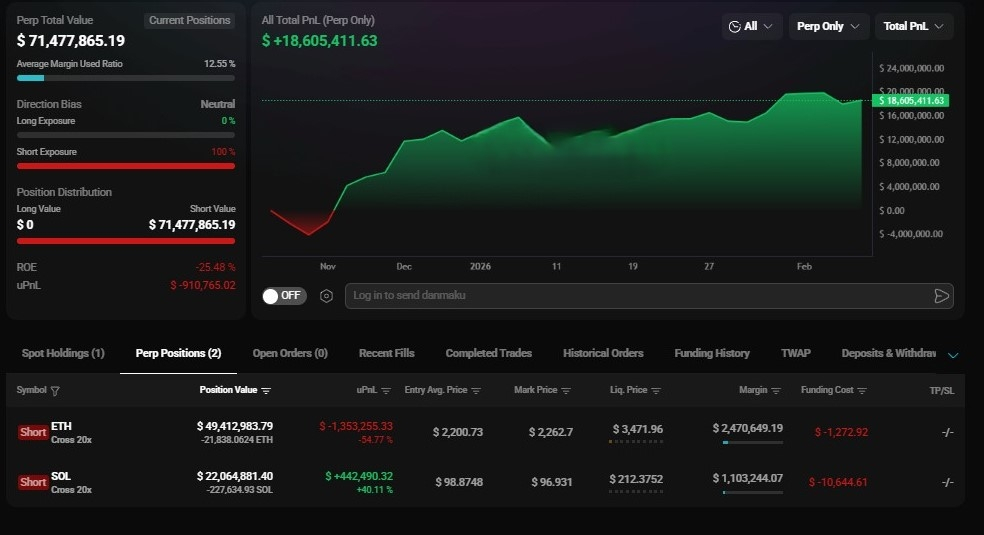Click the sort icon beside Entry Avg. Price
Screen dimensions: 984x535
click(x=476, y=391)
